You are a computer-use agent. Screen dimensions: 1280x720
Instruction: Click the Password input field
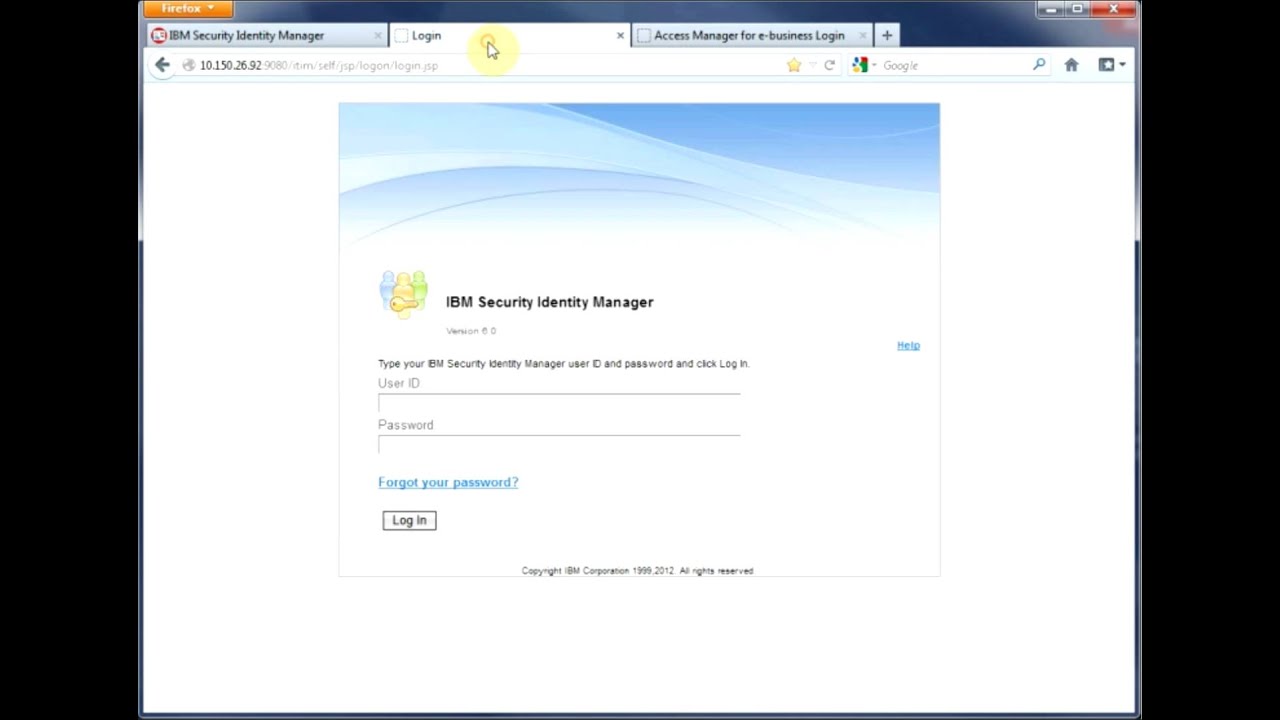[559, 445]
